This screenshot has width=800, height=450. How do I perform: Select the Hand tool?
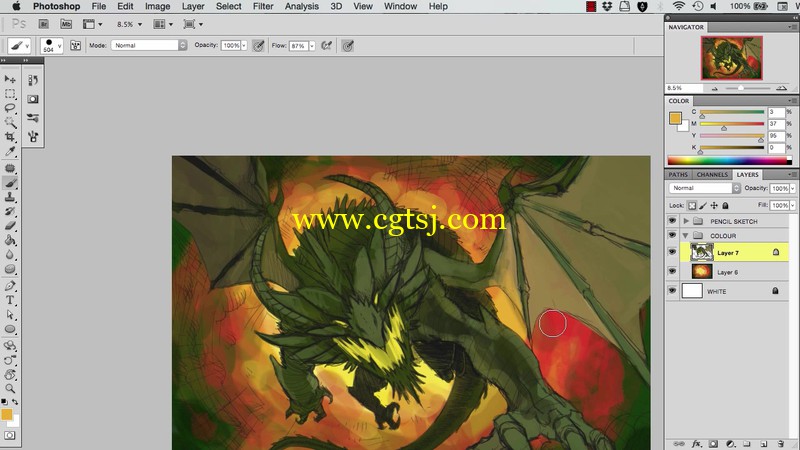[10, 374]
